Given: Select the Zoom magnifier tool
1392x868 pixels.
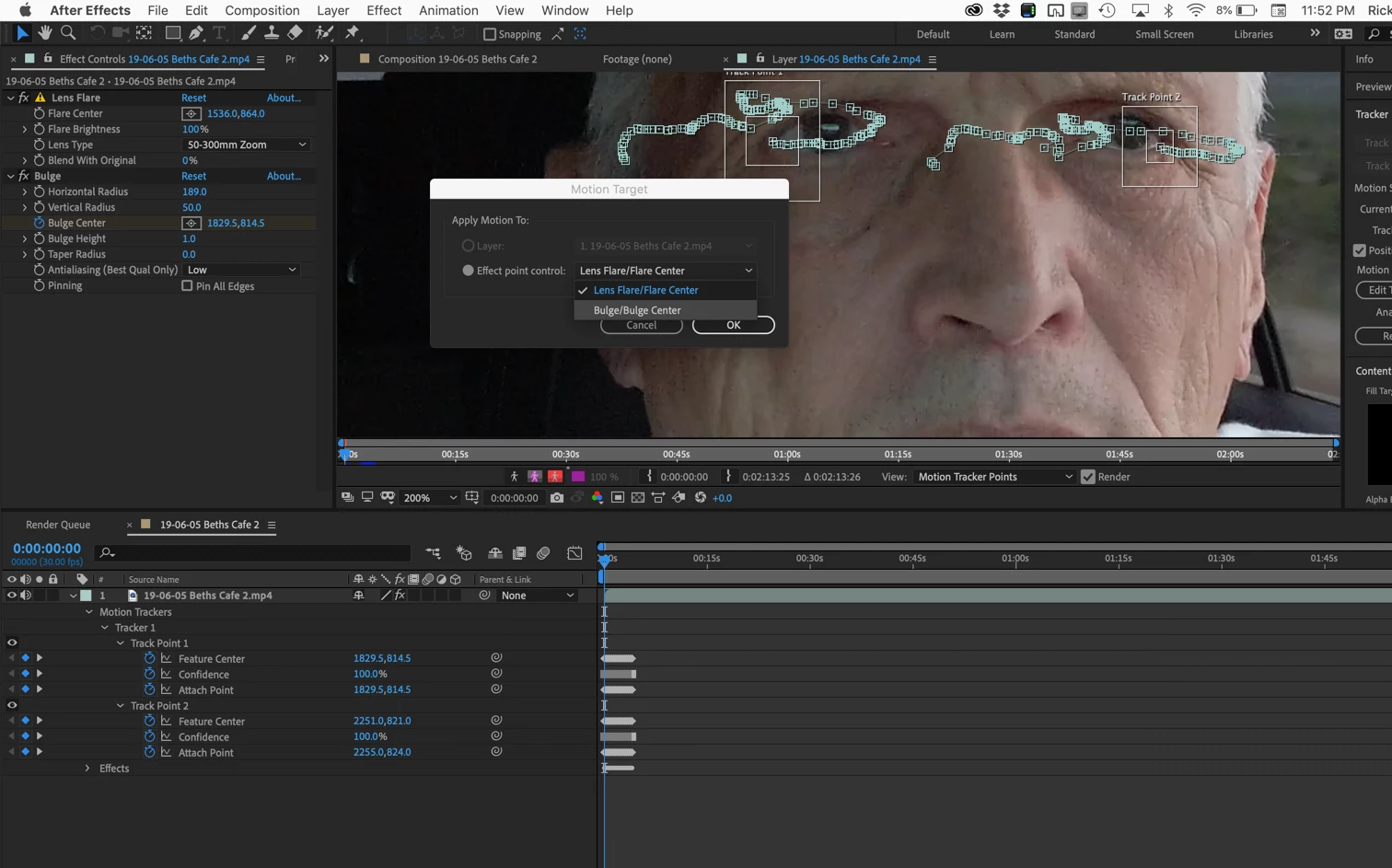Looking at the screenshot, I should [x=67, y=33].
